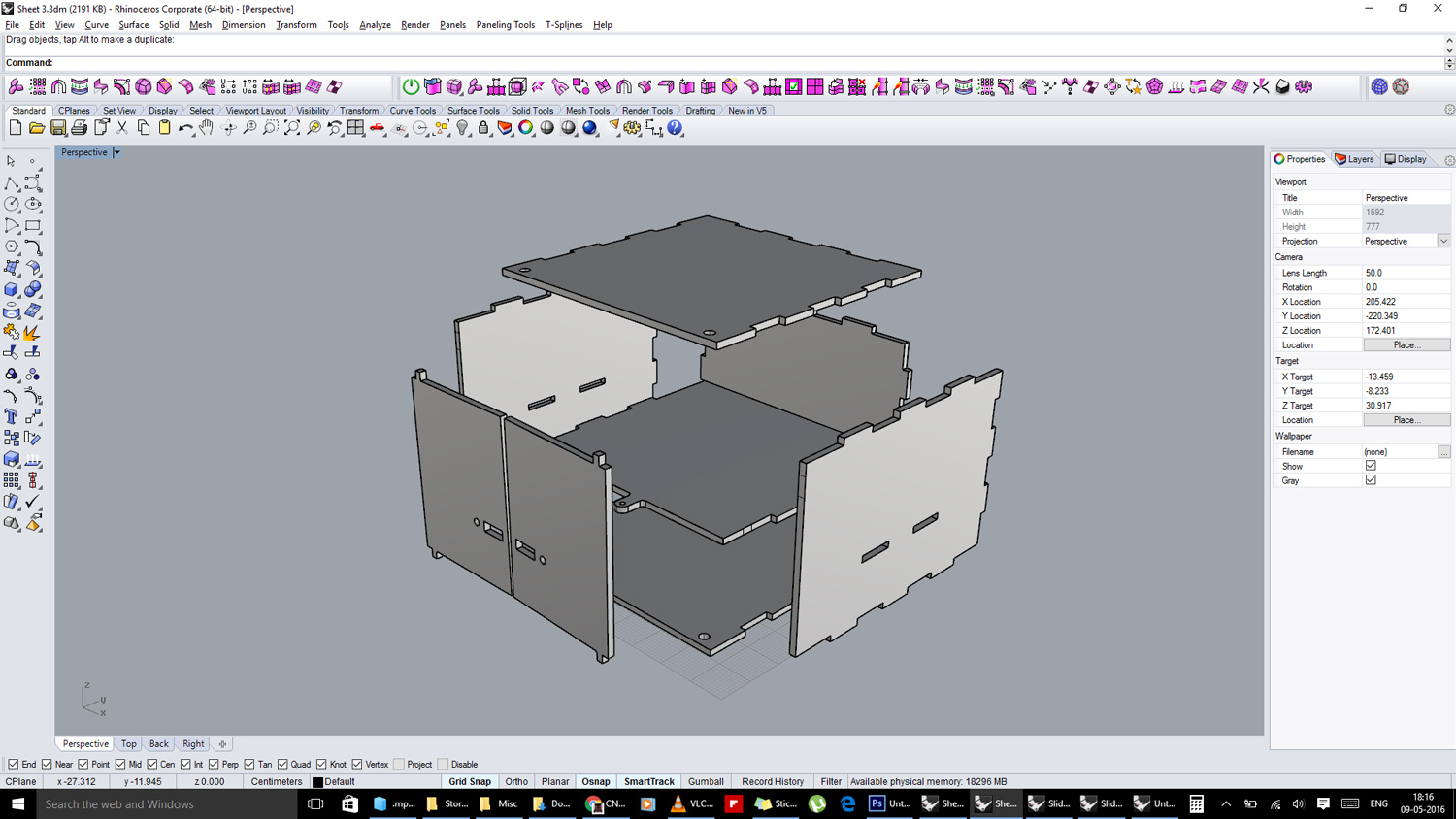
Task: Toggle the Near osnap checkbox
Action: click(x=47, y=765)
